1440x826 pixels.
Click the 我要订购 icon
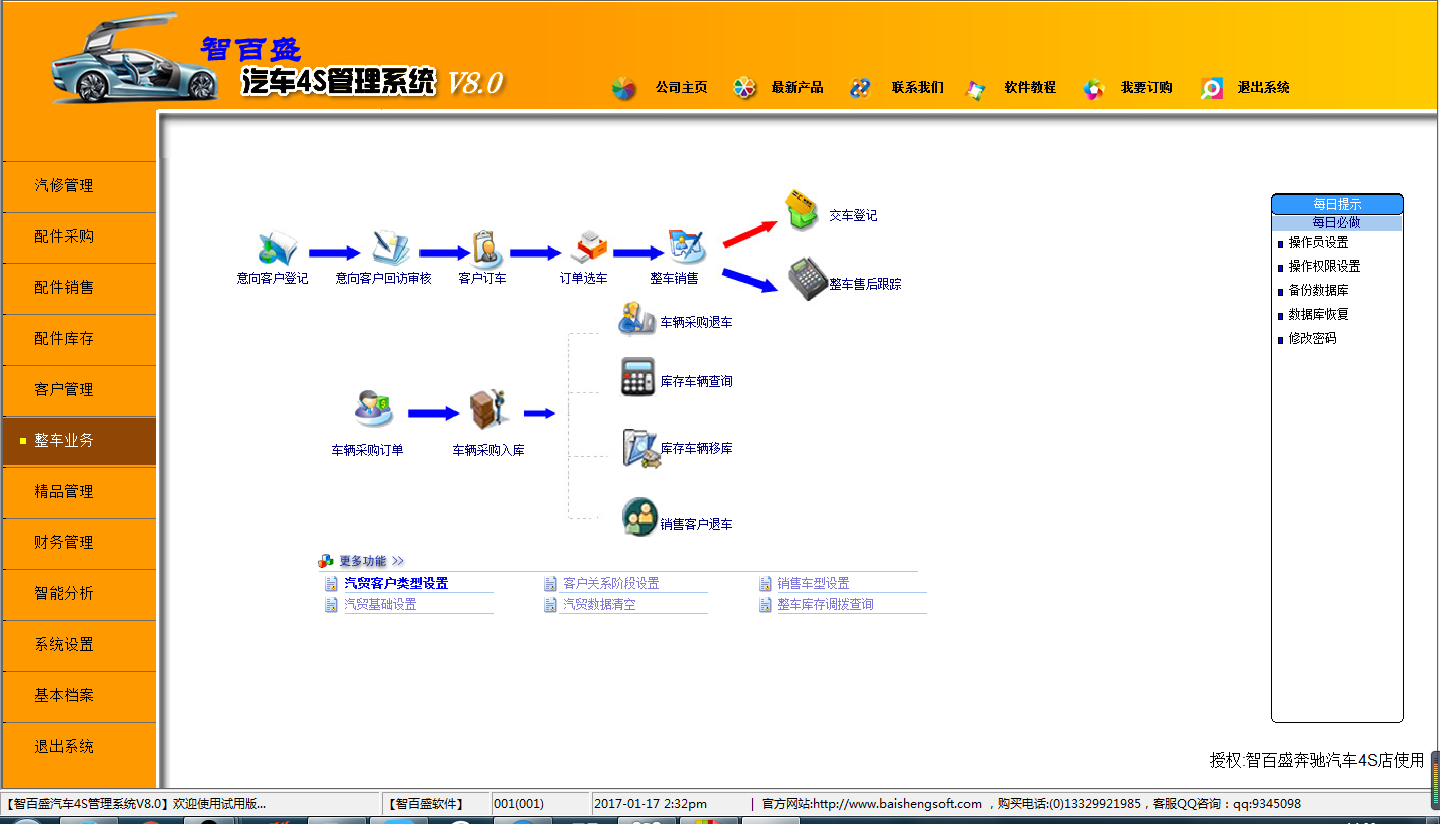pyautogui.click(x=1093, y=88)
